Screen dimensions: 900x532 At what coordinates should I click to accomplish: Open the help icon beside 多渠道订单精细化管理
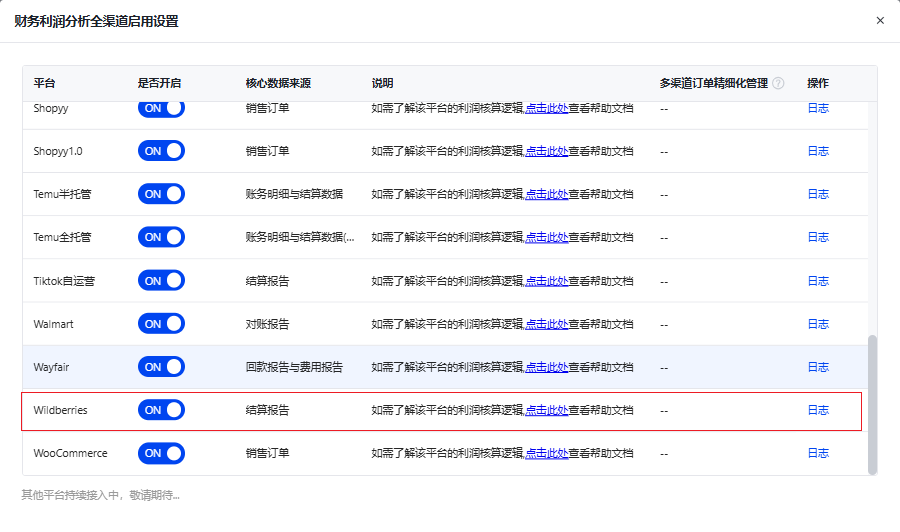tap(778, 83)
